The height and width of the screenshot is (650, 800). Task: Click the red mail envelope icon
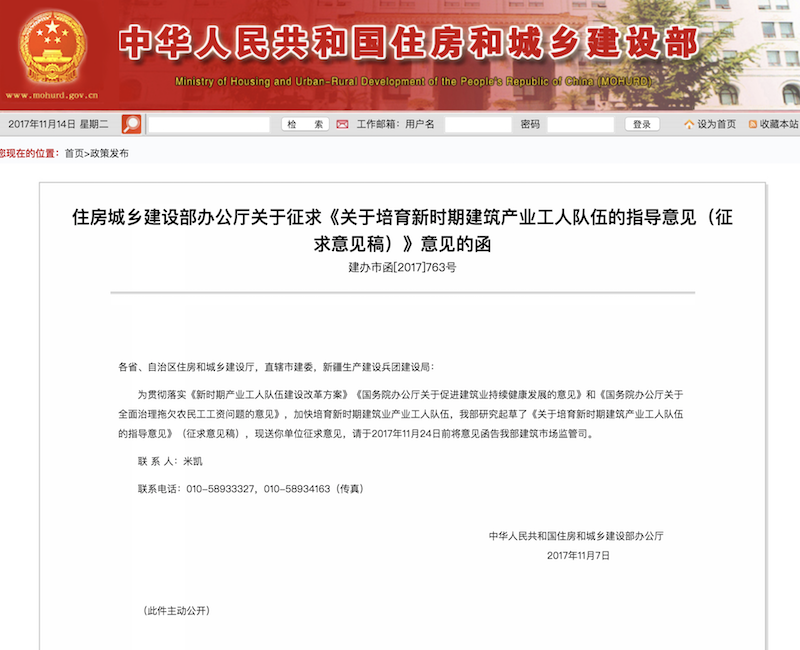[x=342, y=124]
